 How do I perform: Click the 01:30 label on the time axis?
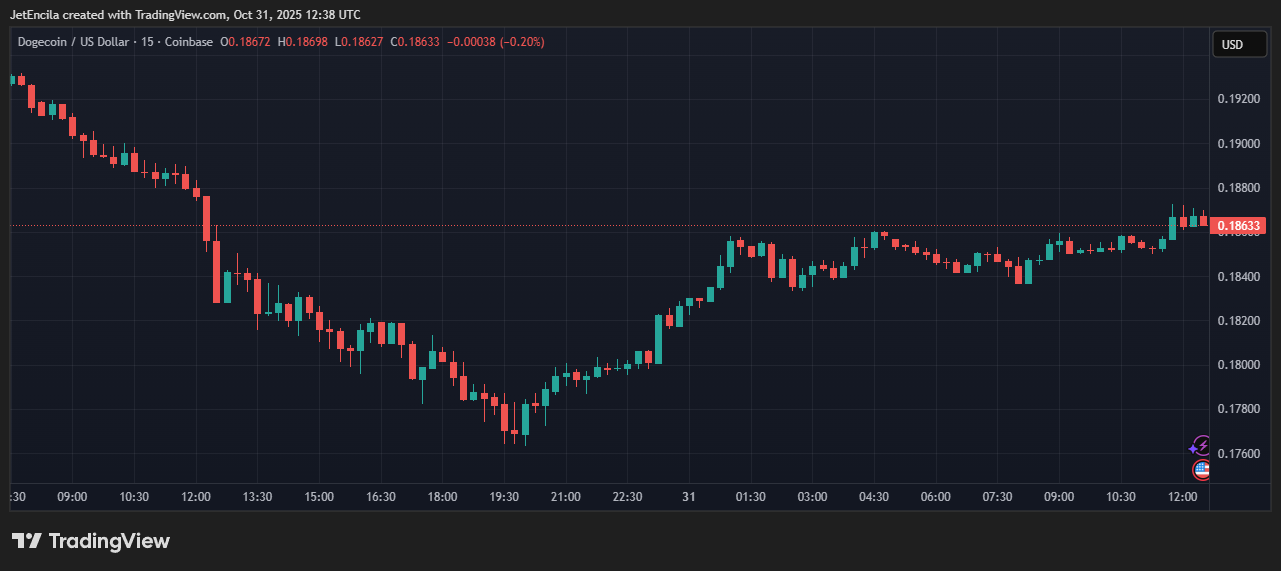click(x=750, y=497)
